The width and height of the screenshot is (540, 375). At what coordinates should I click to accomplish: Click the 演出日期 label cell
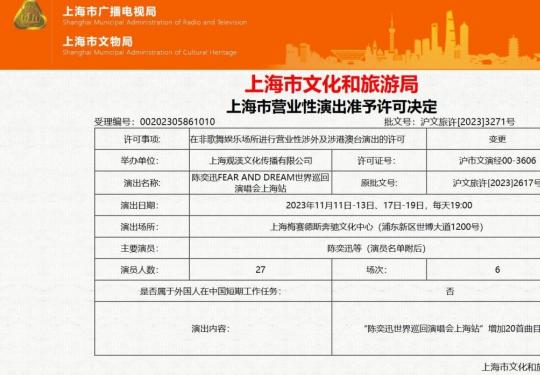click(142, 205)
